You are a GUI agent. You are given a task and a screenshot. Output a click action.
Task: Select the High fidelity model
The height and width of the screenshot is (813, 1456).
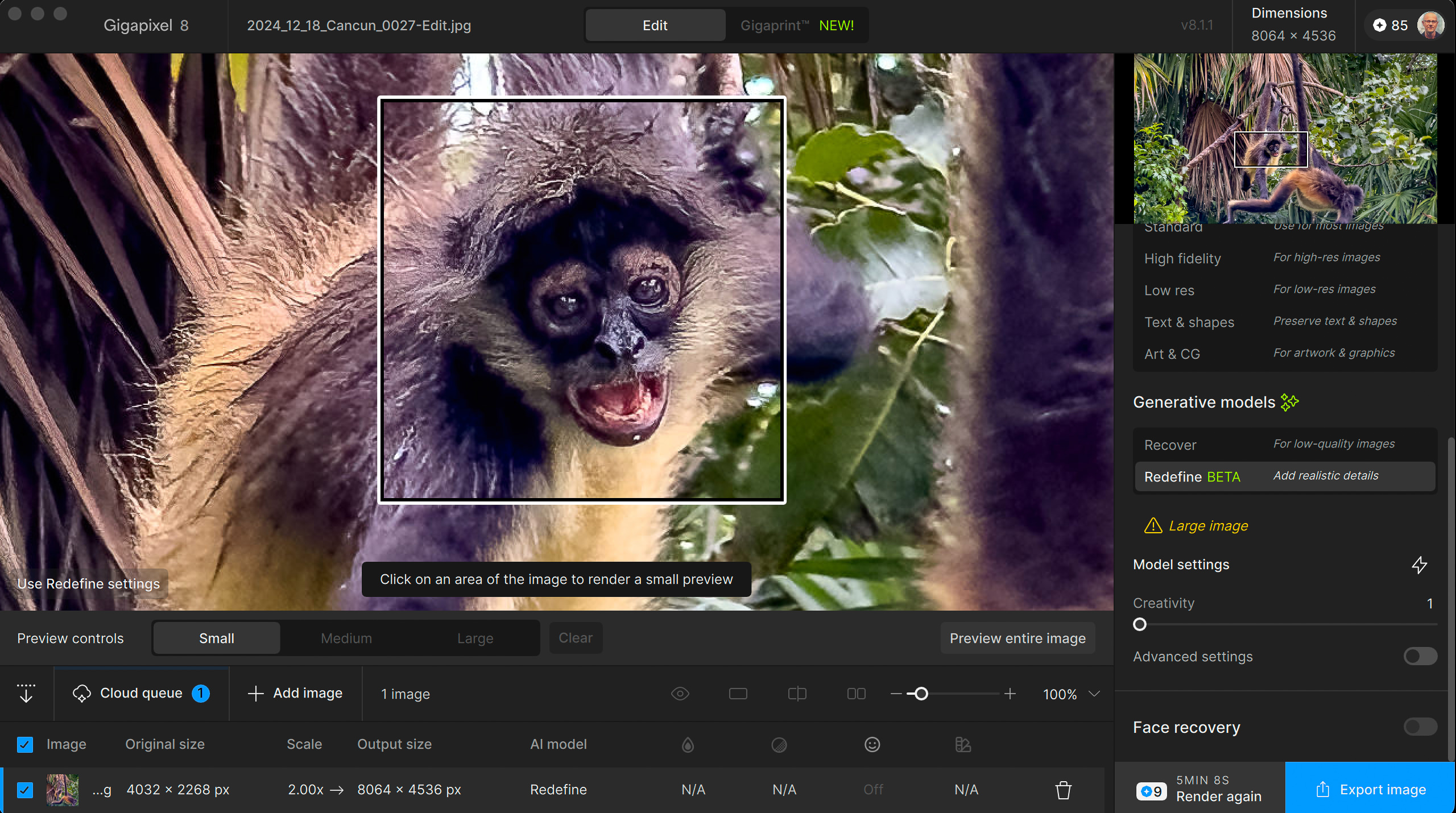pos(1285,258)
